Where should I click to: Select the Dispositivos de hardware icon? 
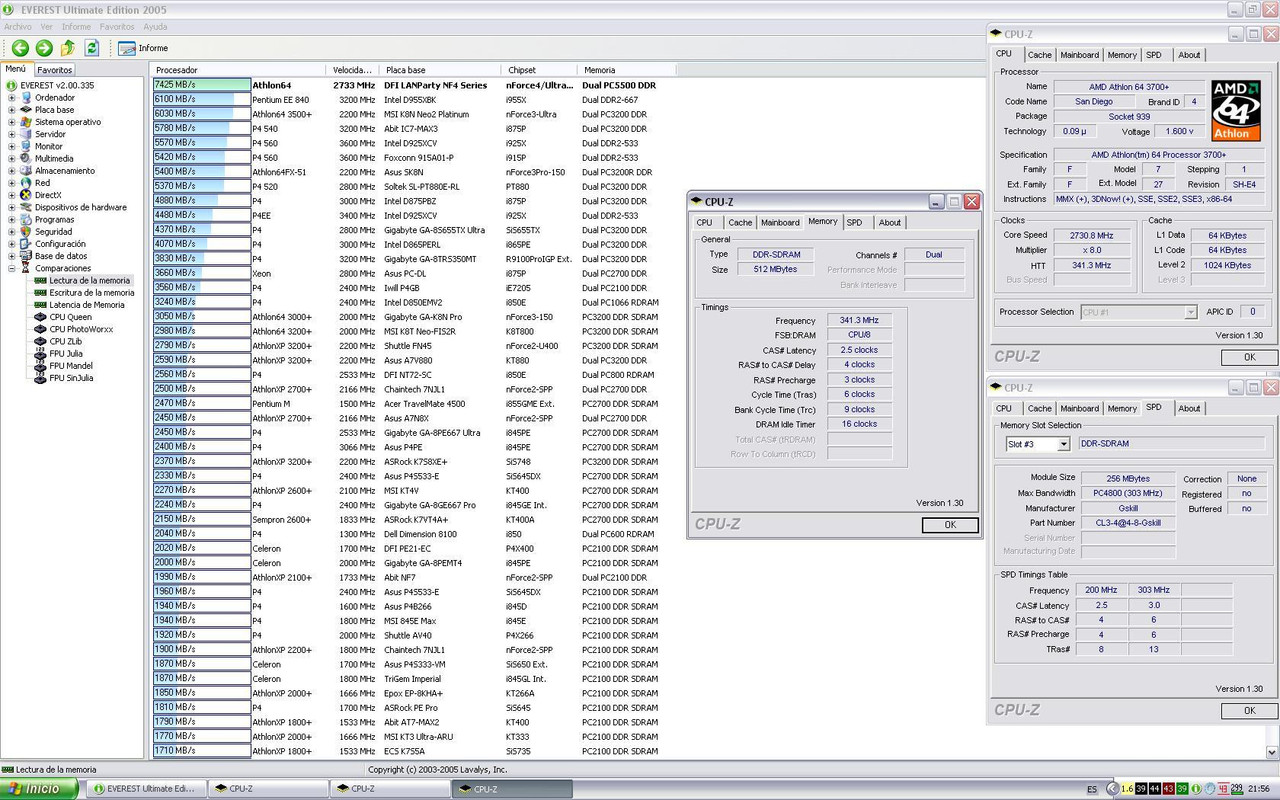pyautogui.click(x=26, y=207)
